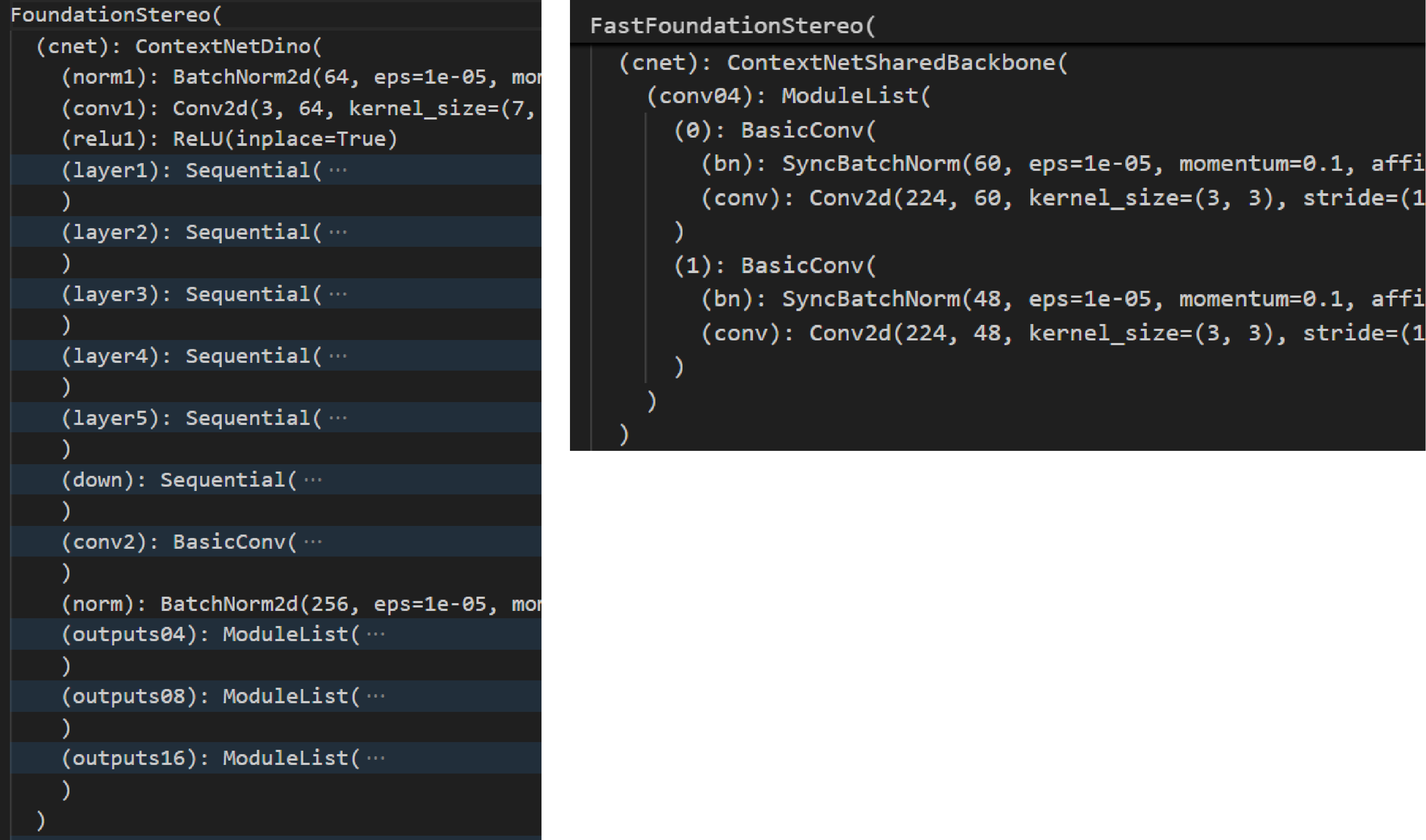Unfold the layer3 Sequential block ellipsis
The height and width of the screenshot is (840, 1426).
338,294
